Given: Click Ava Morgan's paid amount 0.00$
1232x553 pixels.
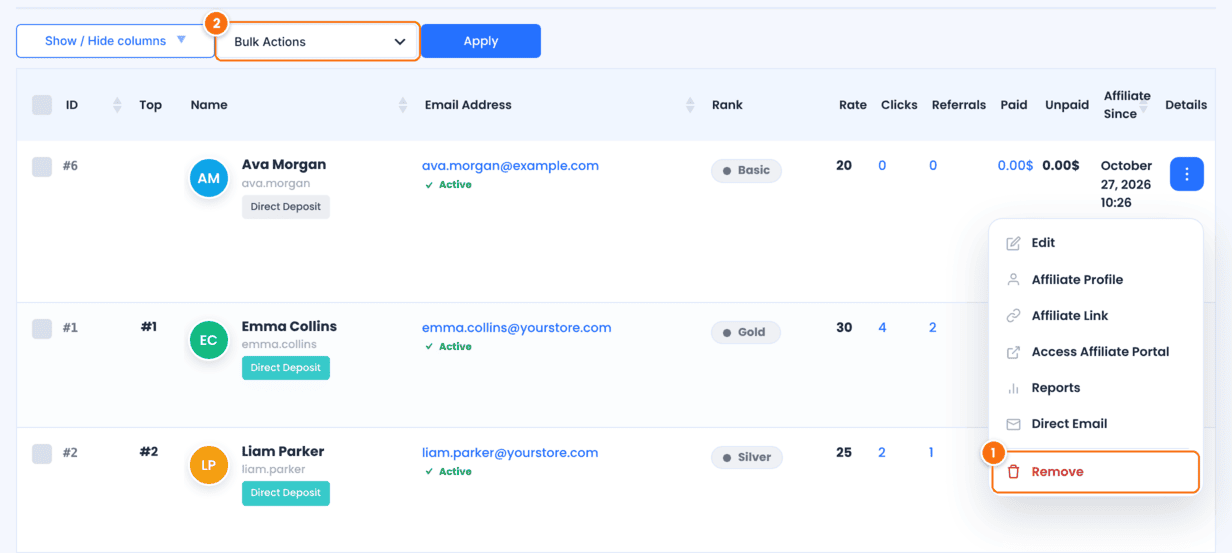Looking at the screenshot, I should pos(1015,166).
